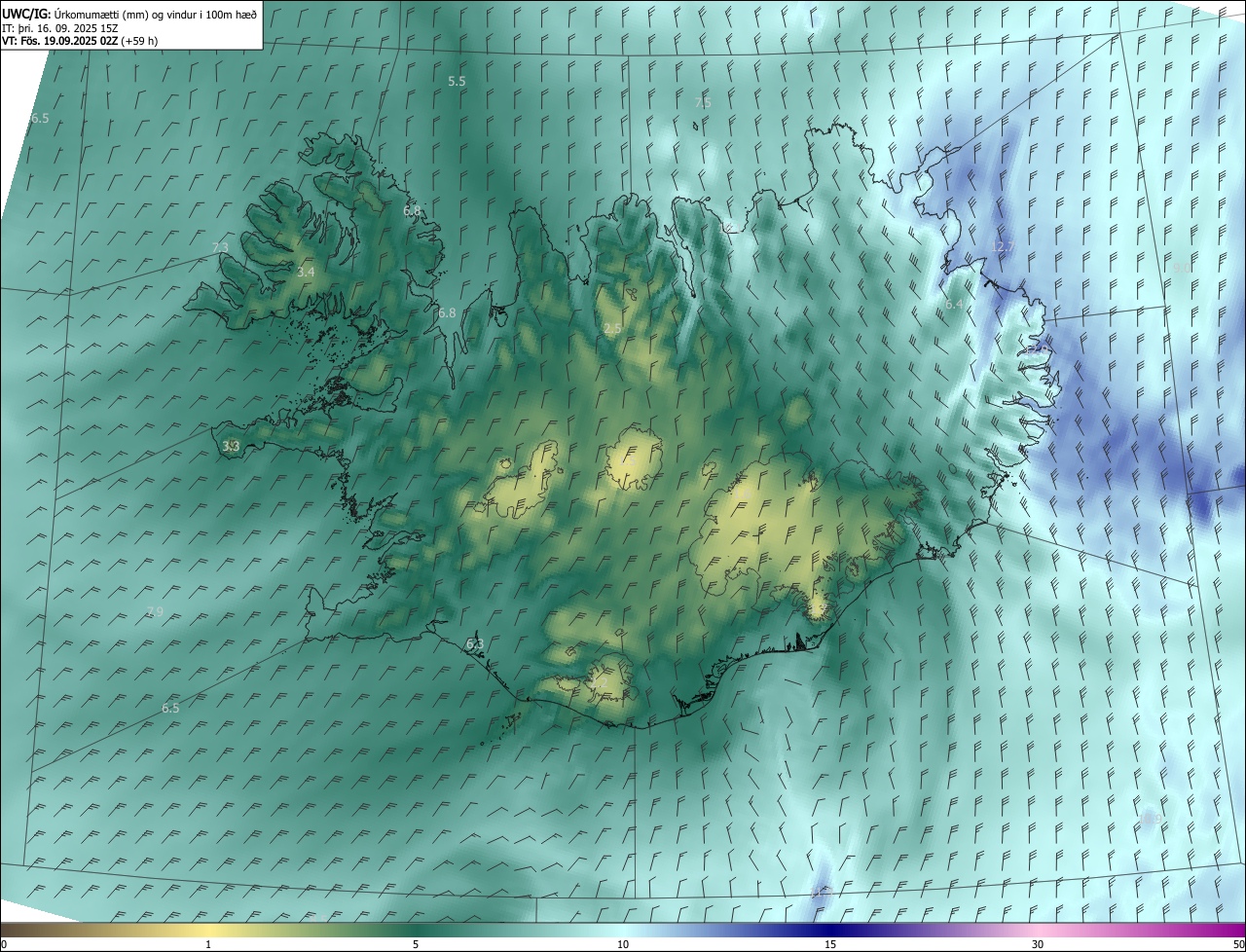Click the 10 tick label on the colour scale

(623, 944)
